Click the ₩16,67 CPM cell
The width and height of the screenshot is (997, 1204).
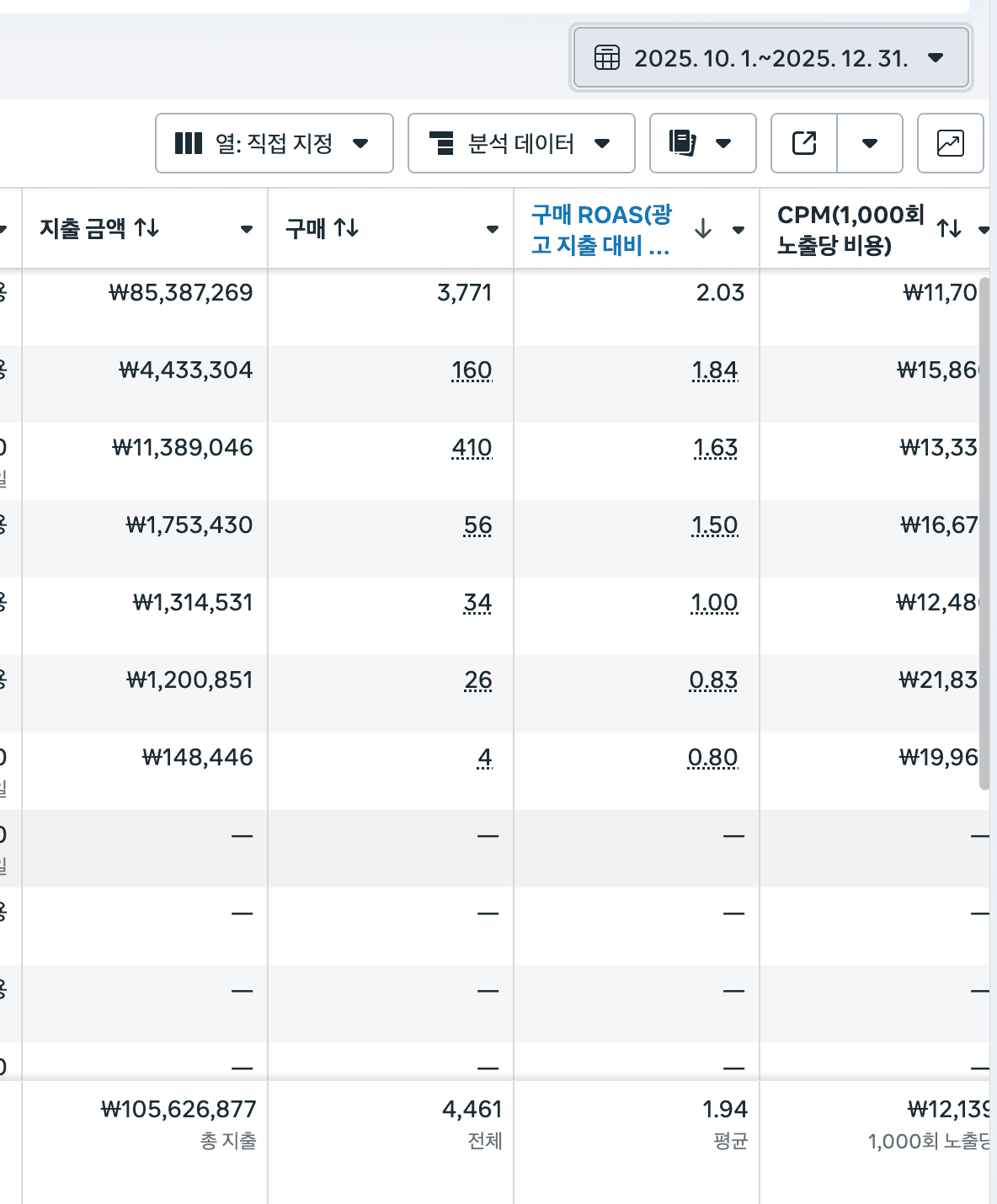(x=939, y=525)
